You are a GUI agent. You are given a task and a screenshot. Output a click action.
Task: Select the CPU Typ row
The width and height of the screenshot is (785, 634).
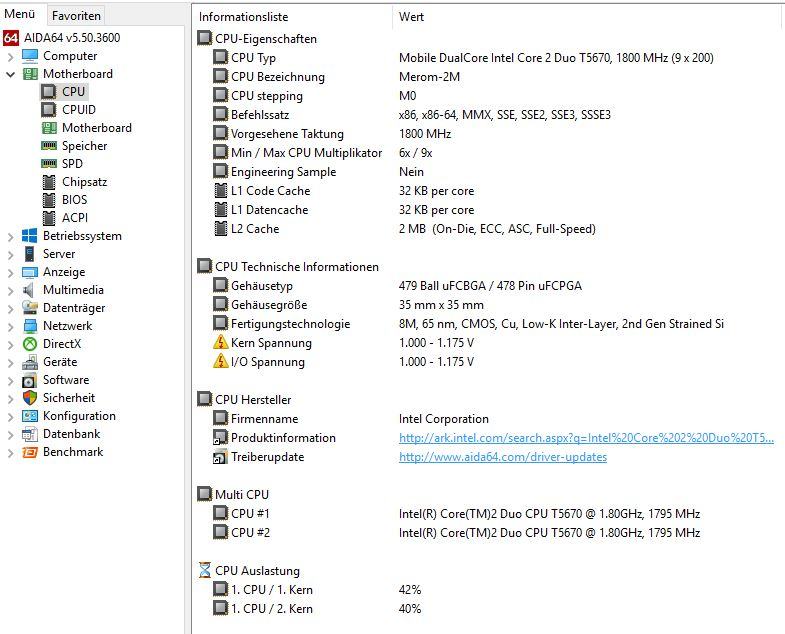click(x=488, y=58)
